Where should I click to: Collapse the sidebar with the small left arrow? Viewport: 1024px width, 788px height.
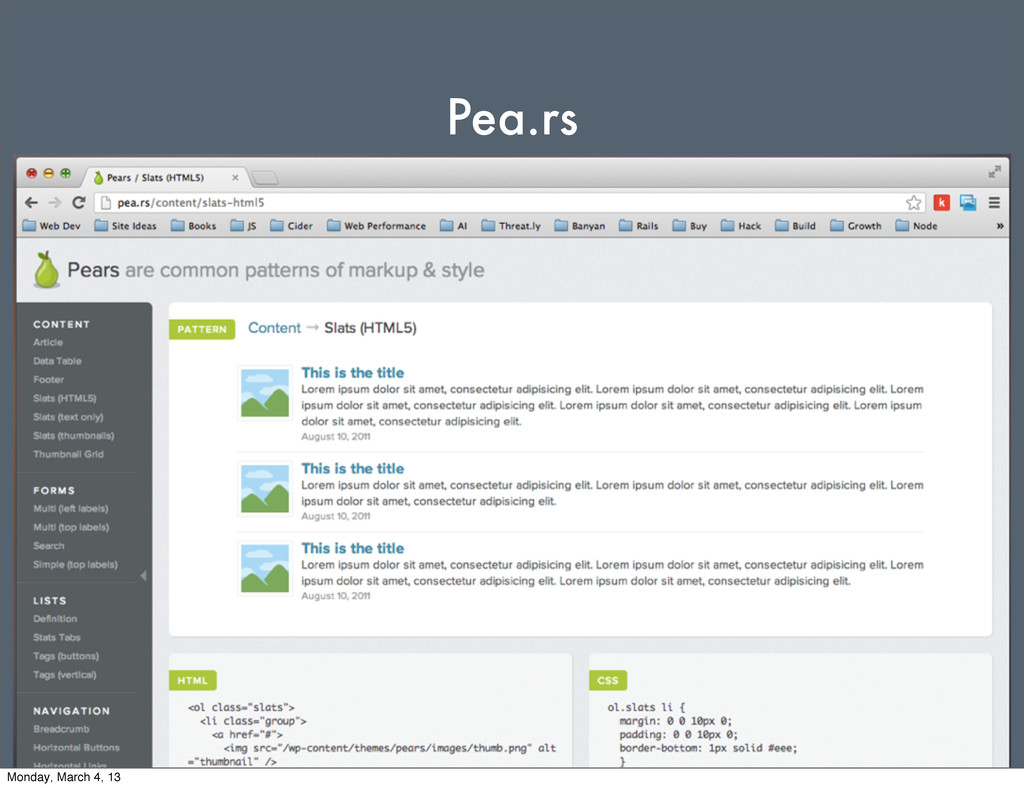point(144,575)
